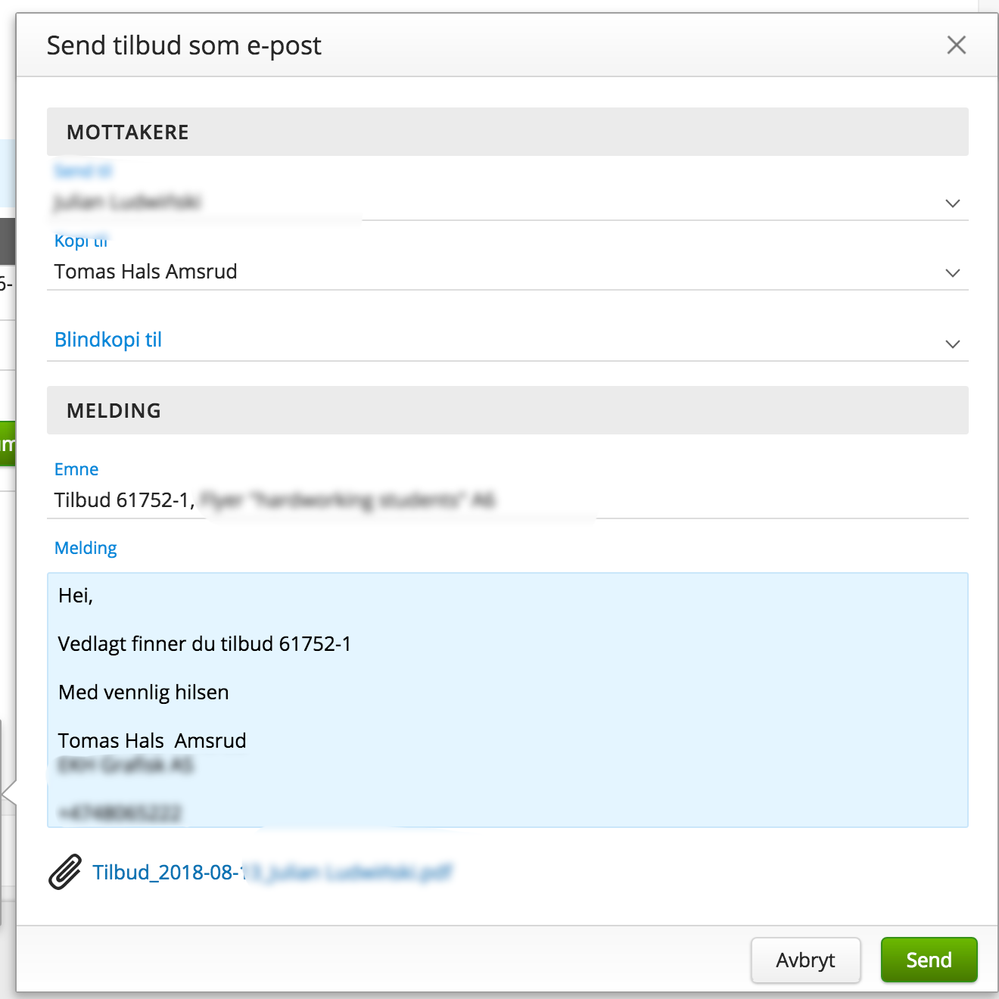The image size is (999, 999).
Task: Click inside the Blindkopi til field
Action: click(x=507, y=340)
